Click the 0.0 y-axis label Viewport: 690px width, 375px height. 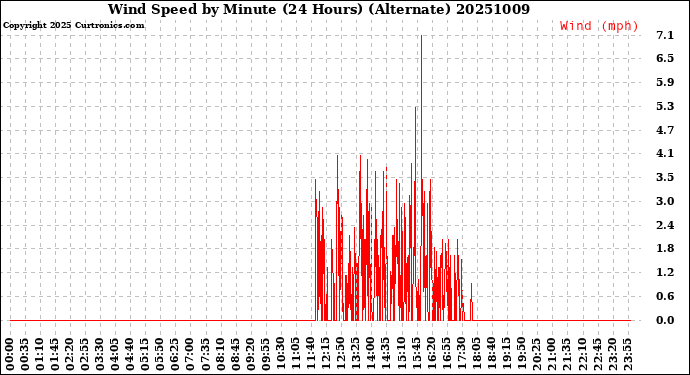click(x=665, y=320)
